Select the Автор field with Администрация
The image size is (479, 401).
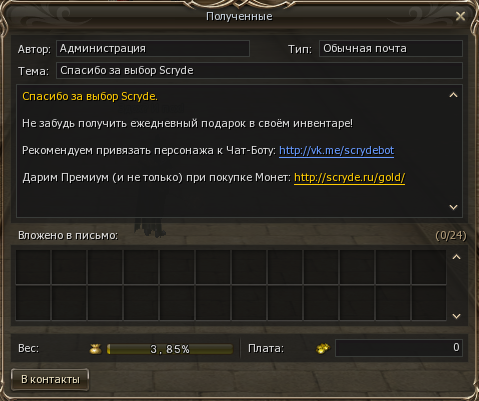point(153,49)
